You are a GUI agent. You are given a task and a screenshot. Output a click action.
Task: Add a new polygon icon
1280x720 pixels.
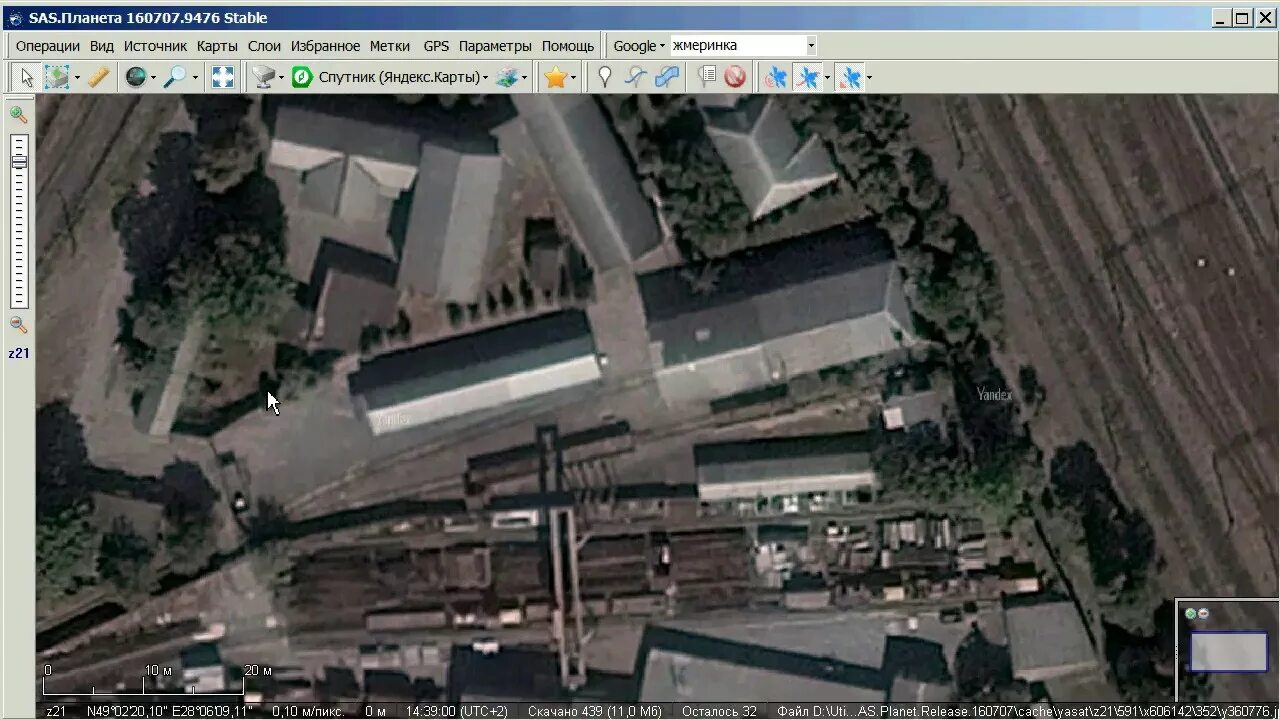(x=667, y=77)
